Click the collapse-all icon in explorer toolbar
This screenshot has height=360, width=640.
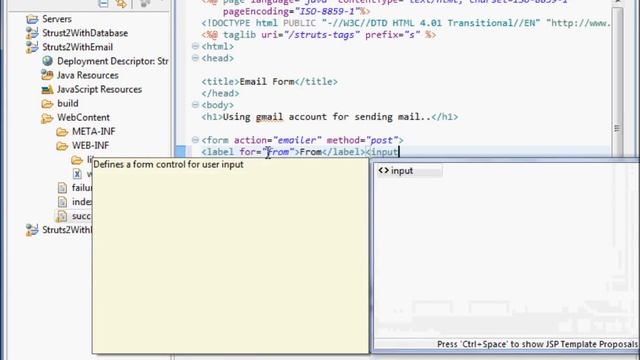pyautogui.click(x=104, y=3)
